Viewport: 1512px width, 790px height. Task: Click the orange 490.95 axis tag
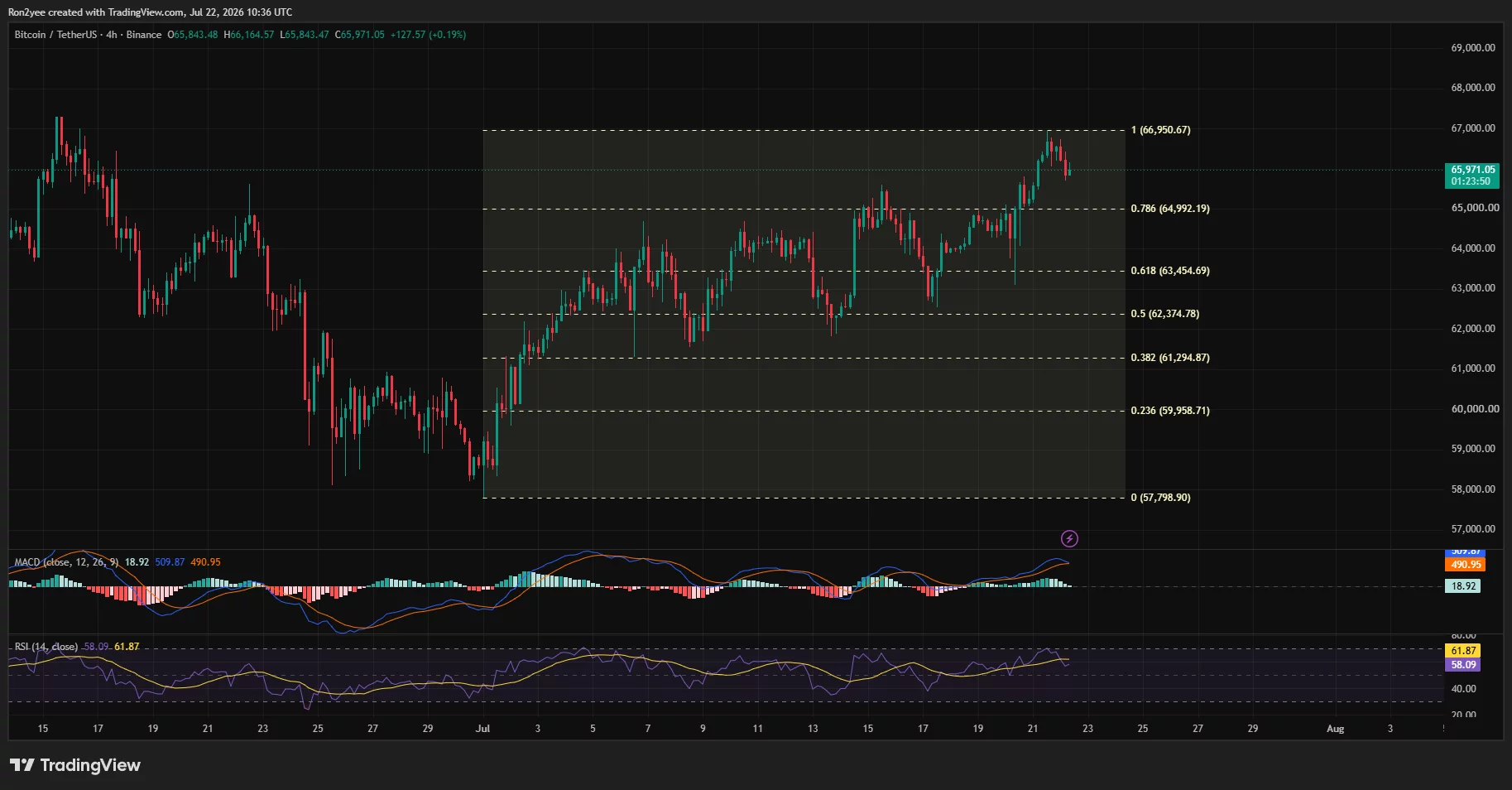coord(1466,565)
